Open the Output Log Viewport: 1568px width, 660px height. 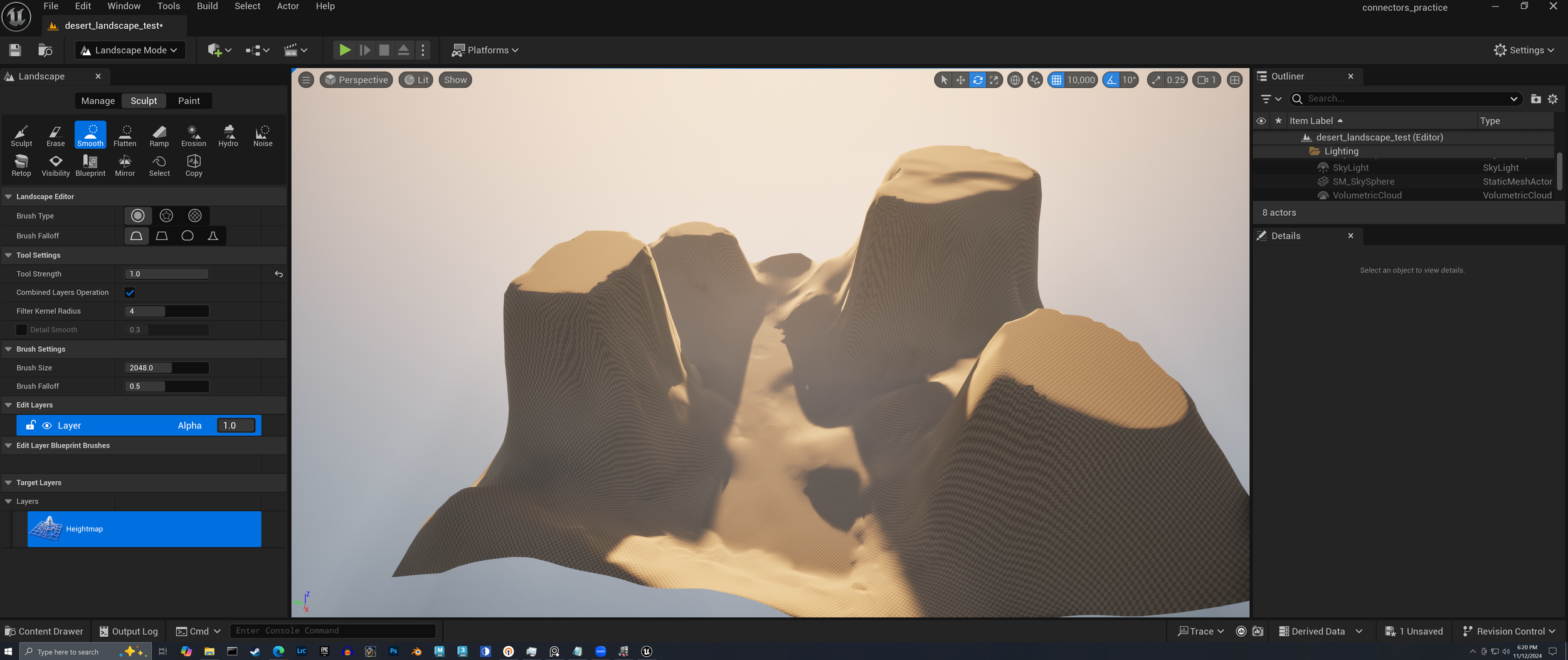click(x=129, y=632)
